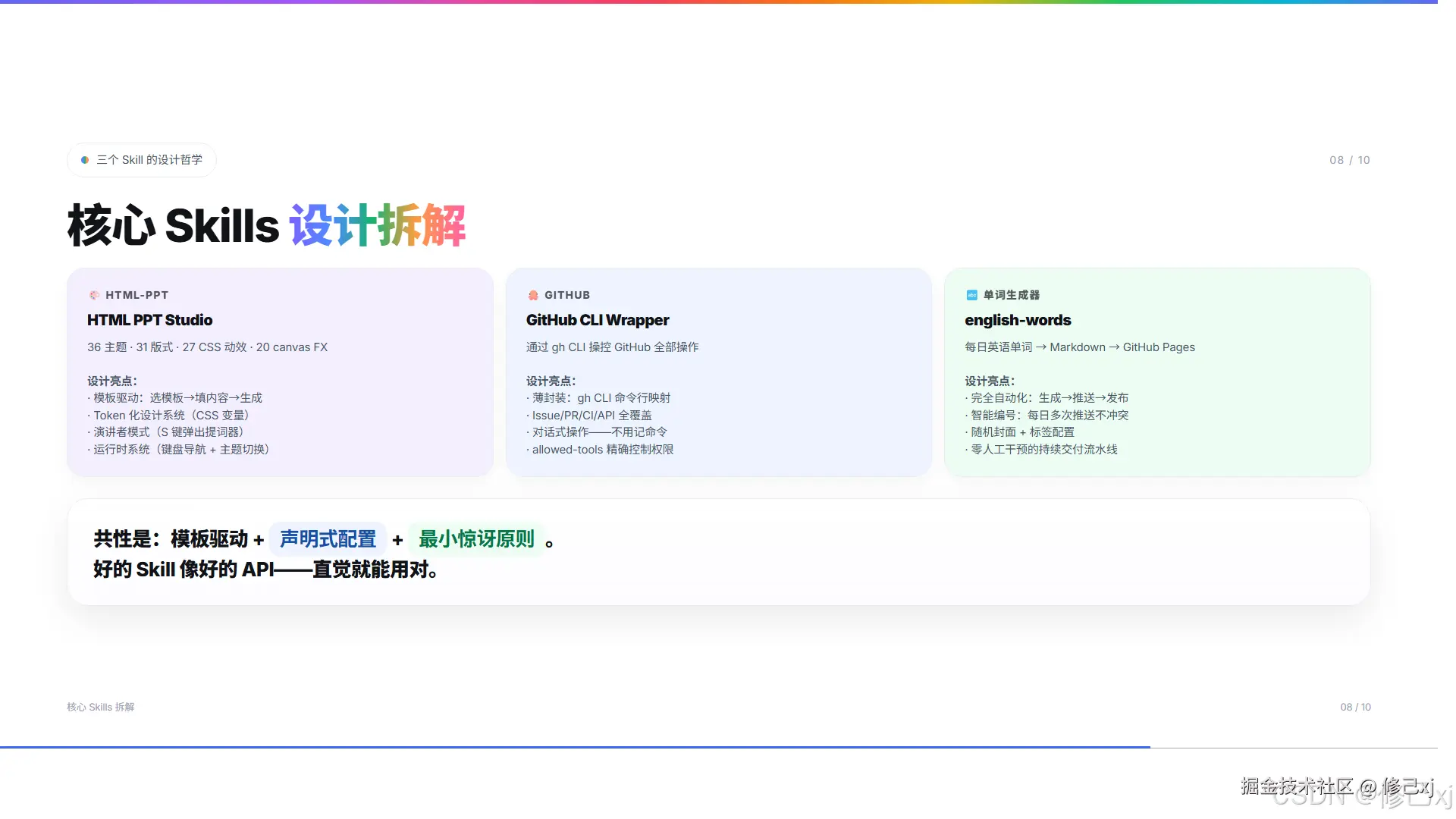Click the bullet 对话式操作——不用记命令

[597, 432]
